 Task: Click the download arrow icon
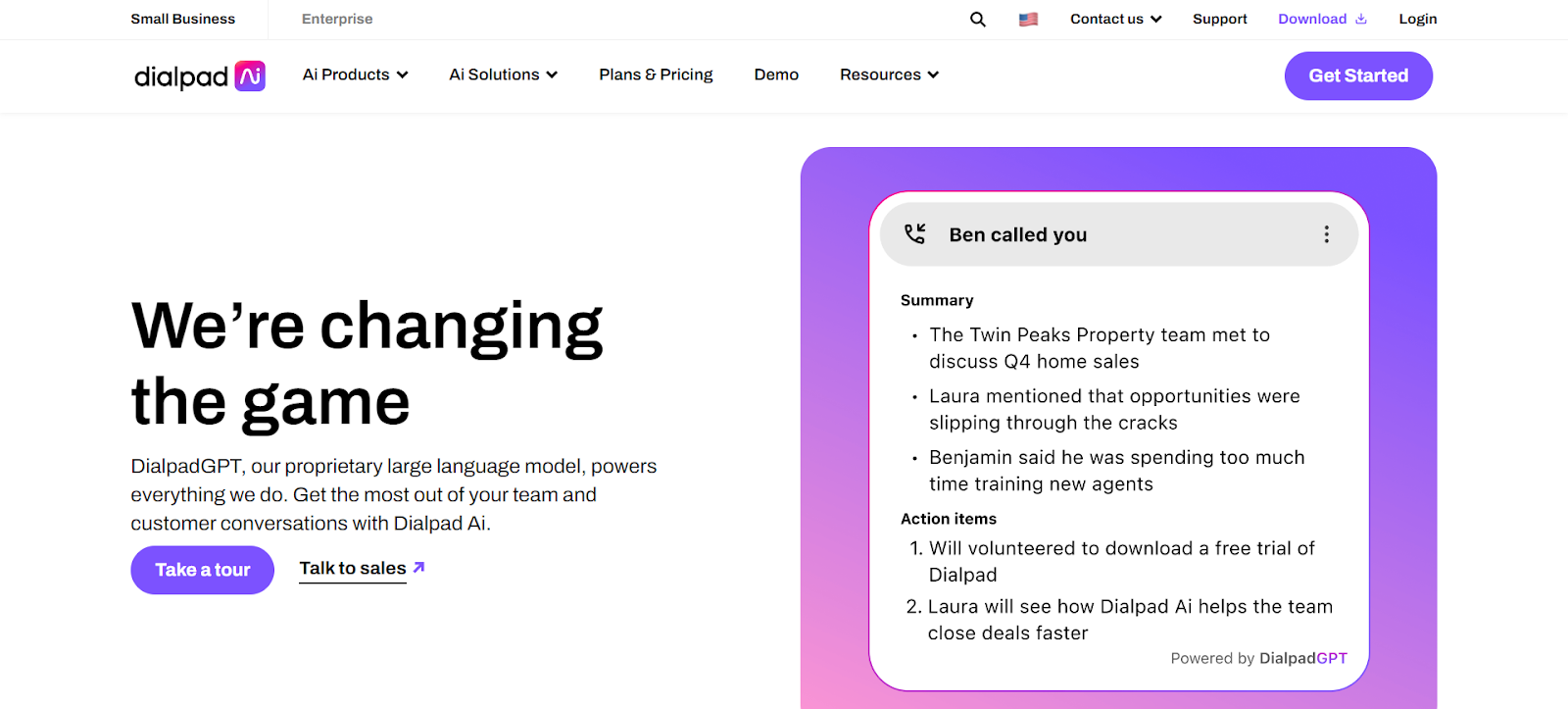click(x=1360, y=19)
